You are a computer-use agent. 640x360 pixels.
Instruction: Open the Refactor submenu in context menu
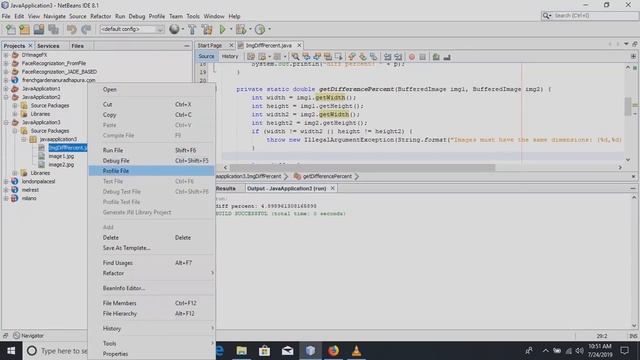[x=151, y=273]
